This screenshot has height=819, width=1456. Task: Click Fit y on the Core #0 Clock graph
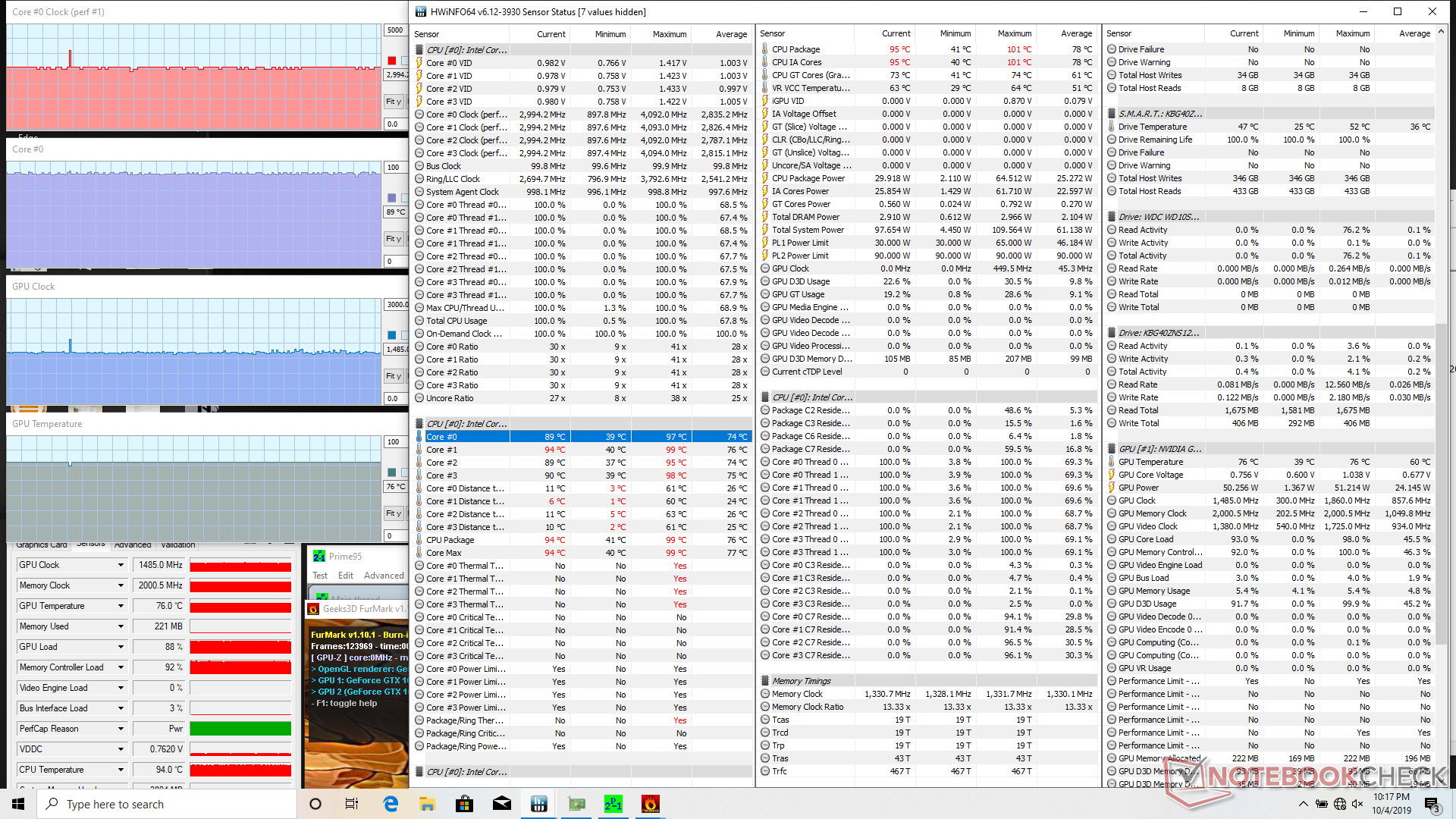click(x=393, y=102)
